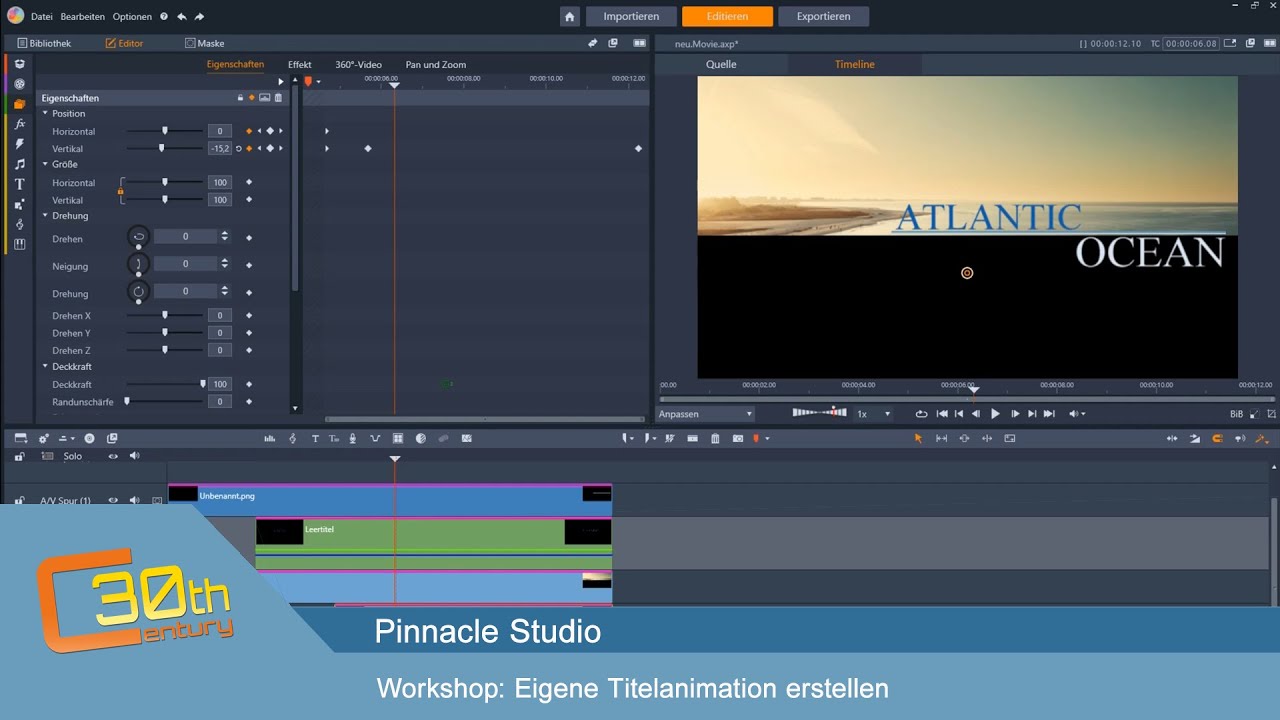
Task: Open the Datei menu
Action: click(x=42, y=17)
